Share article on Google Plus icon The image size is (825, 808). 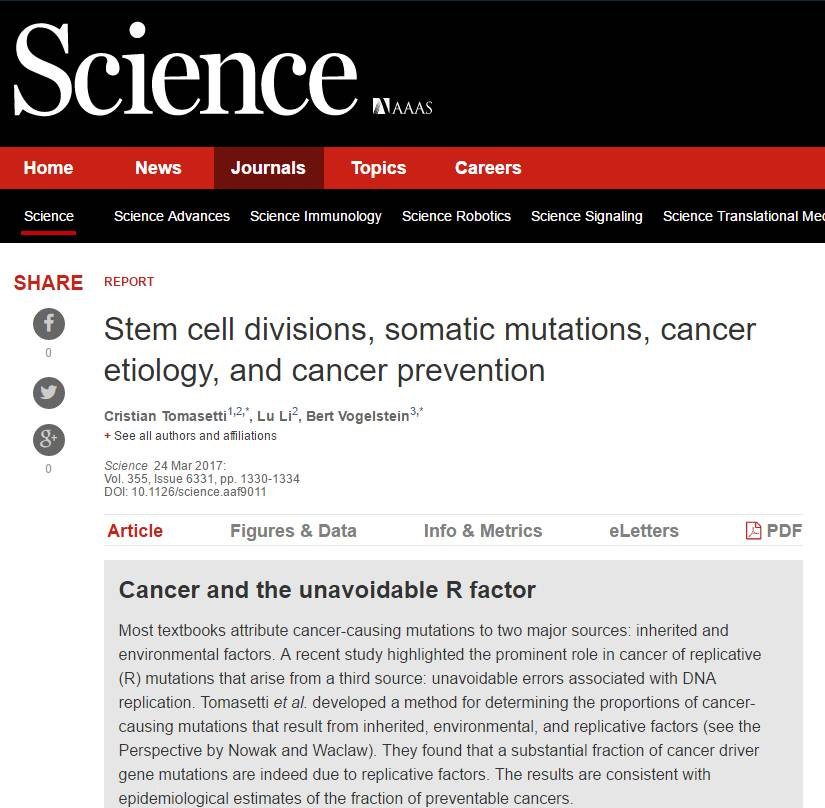click(x=48, y=438)
